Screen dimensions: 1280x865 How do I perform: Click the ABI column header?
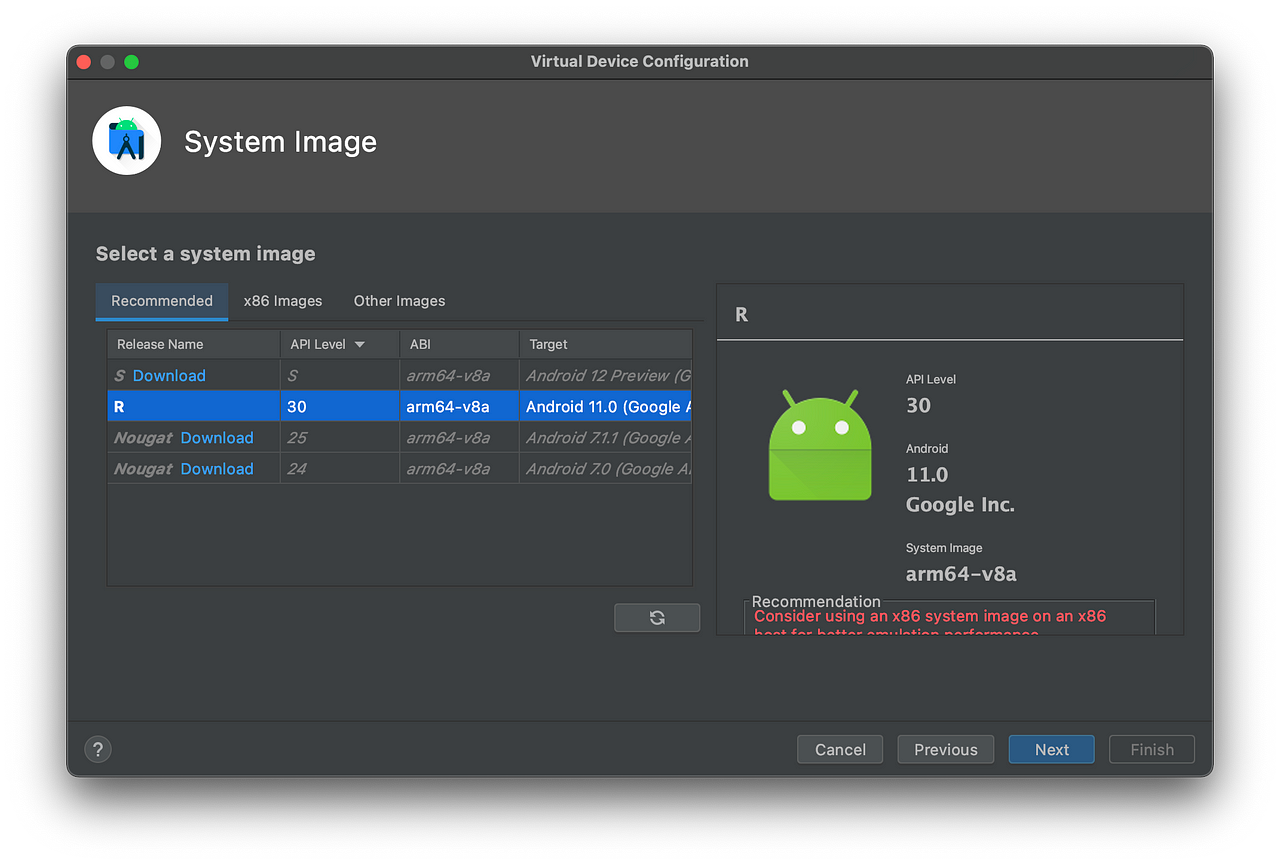459,344
